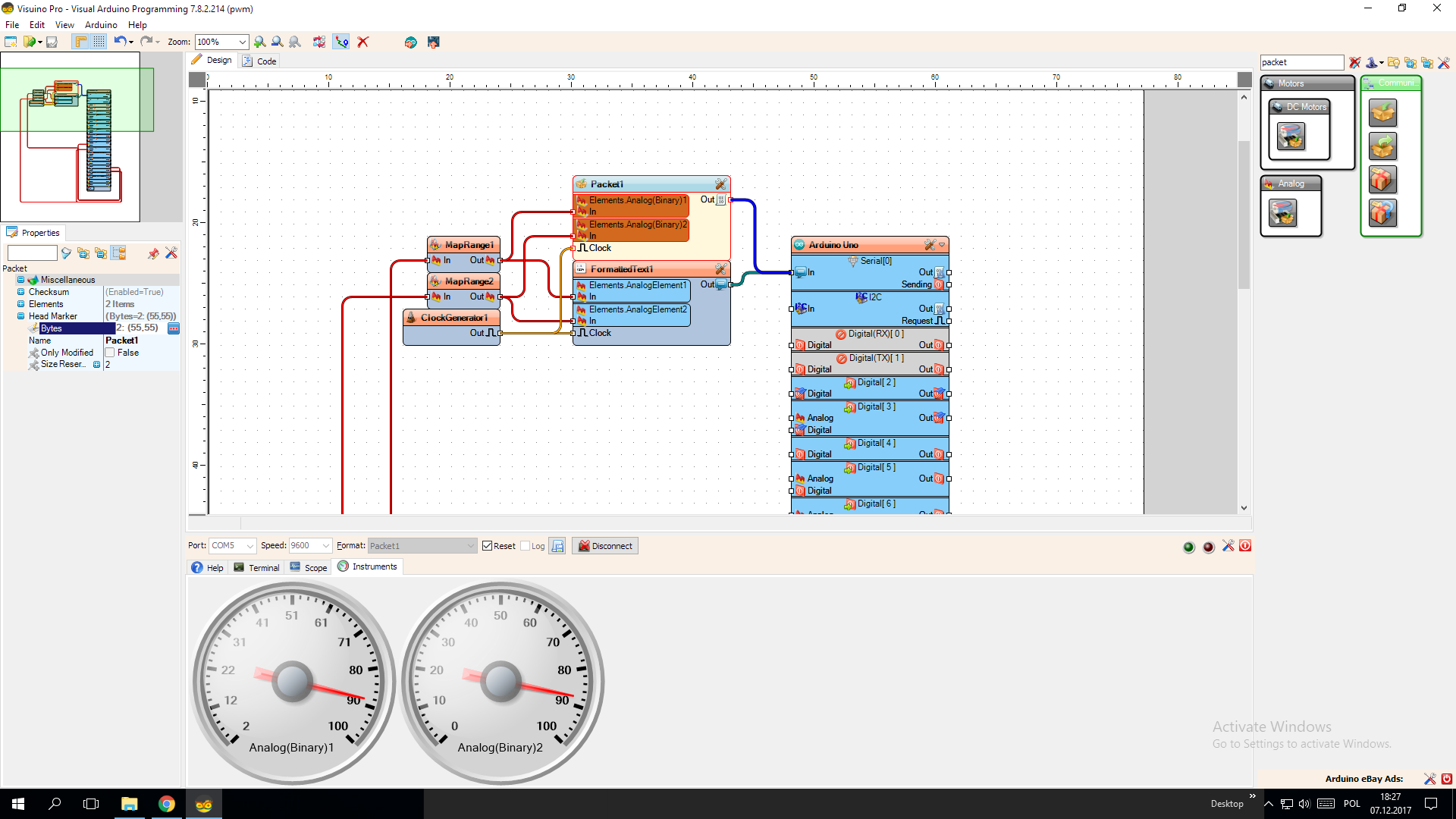Open the Edit menu

[x=37, y=25]
